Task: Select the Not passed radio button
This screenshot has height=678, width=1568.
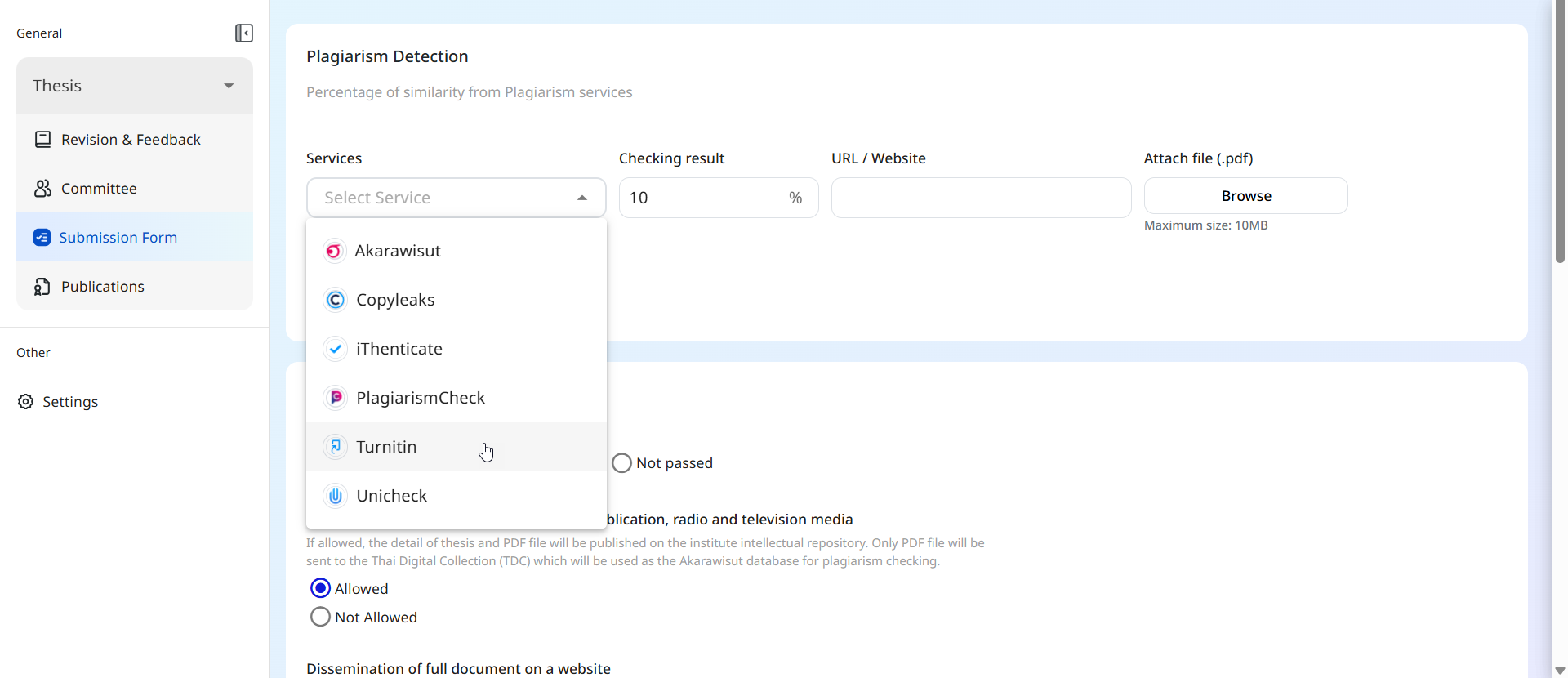Action: (622, 463)
